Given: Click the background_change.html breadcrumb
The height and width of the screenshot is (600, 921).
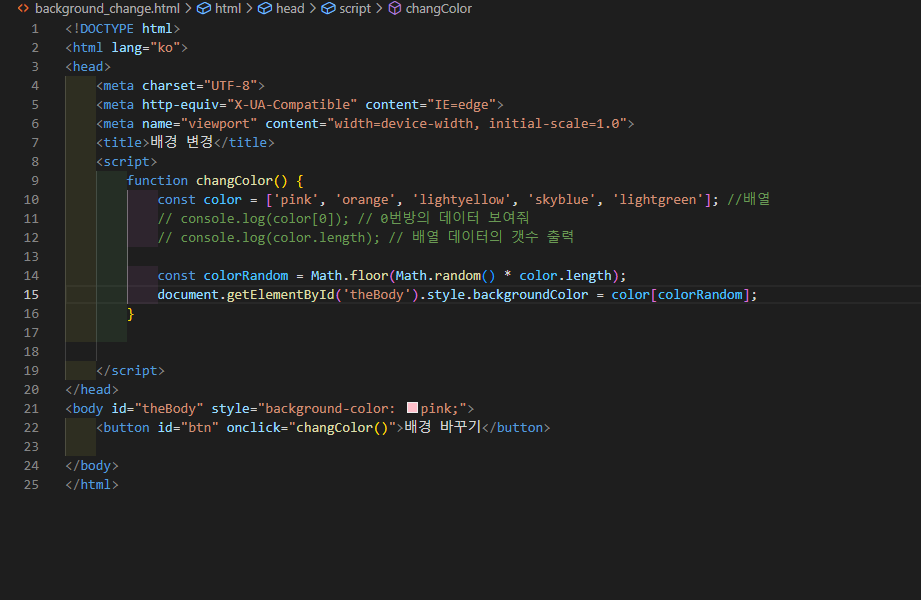Looking at the screenshot, I should (x=107, y=9).
